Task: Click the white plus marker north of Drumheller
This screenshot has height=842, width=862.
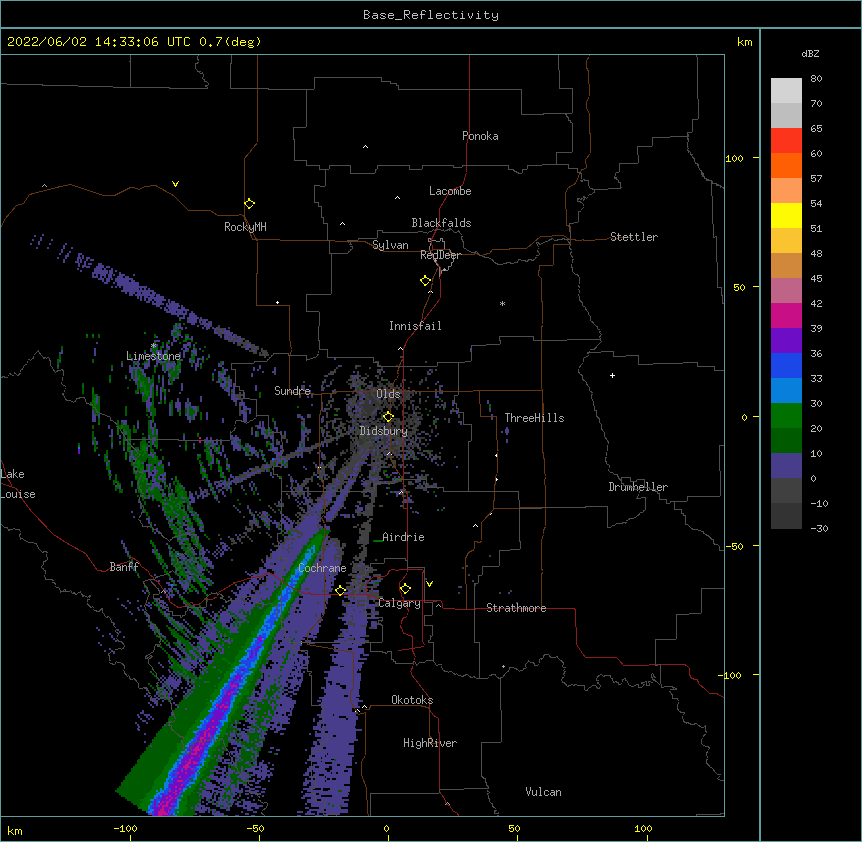Action: pos(612,375)
